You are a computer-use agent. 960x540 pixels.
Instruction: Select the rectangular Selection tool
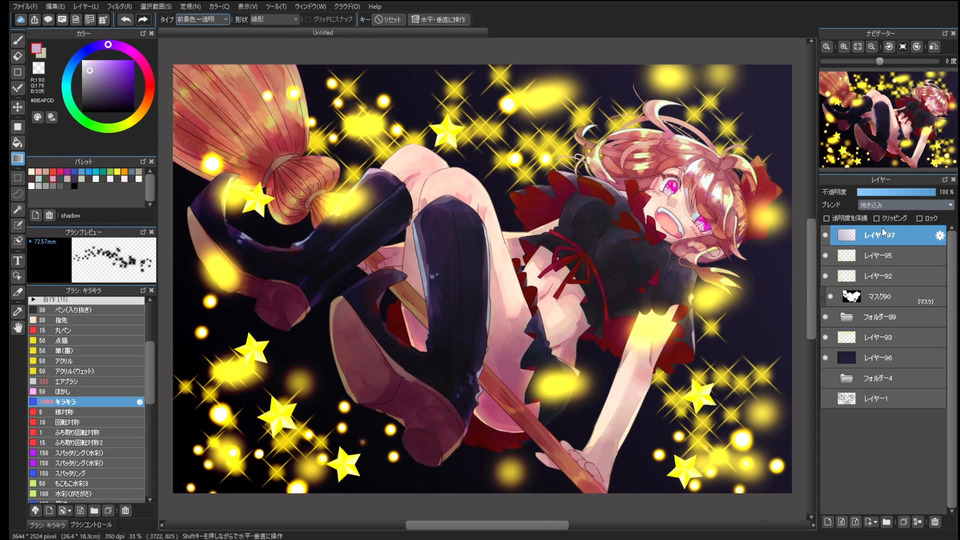tap(18, 178)
